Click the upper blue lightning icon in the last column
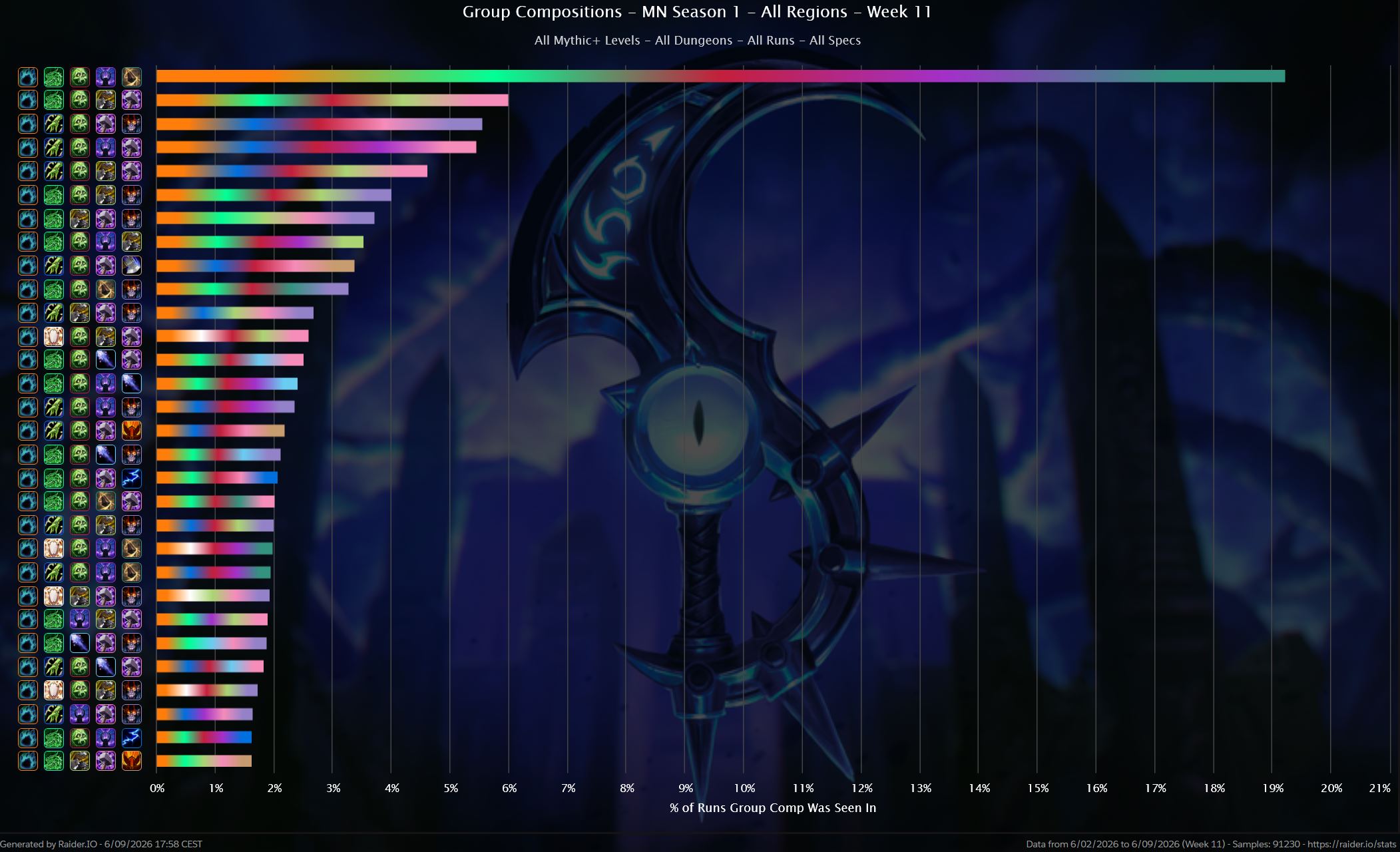This screenshot has width=1400, height=852. (x=132, y=478)
